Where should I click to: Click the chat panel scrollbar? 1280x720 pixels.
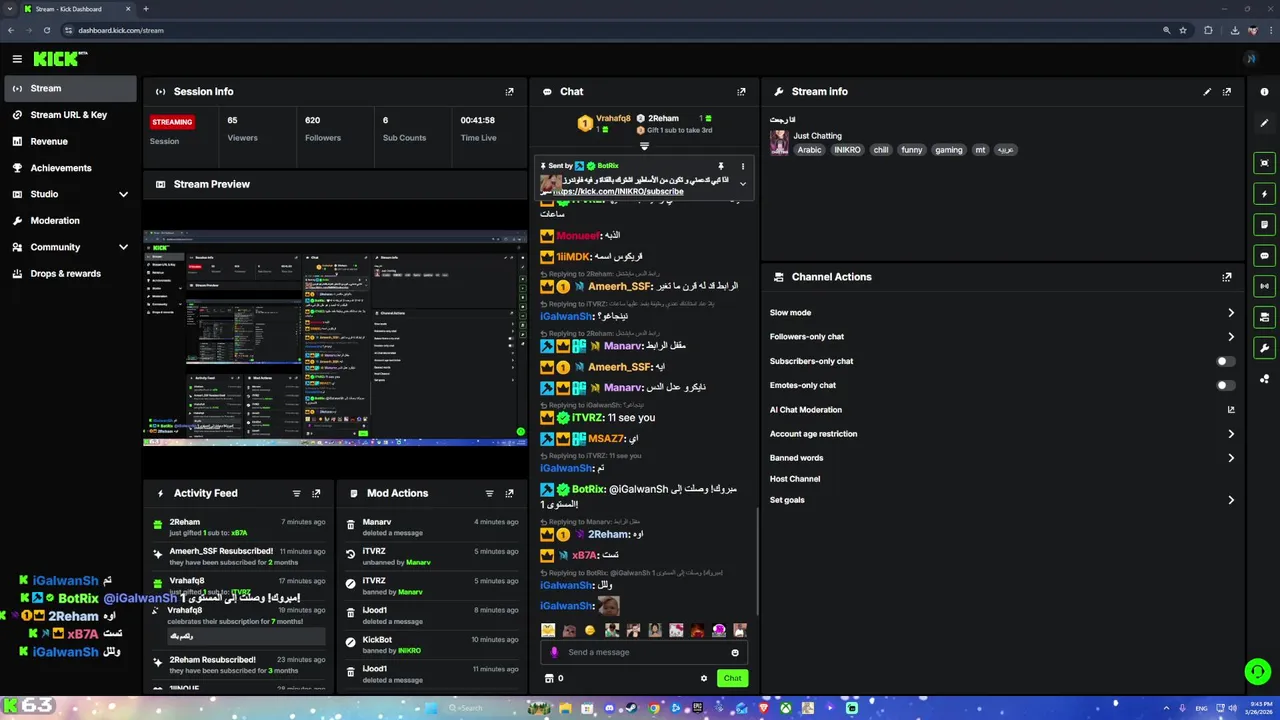758,560
